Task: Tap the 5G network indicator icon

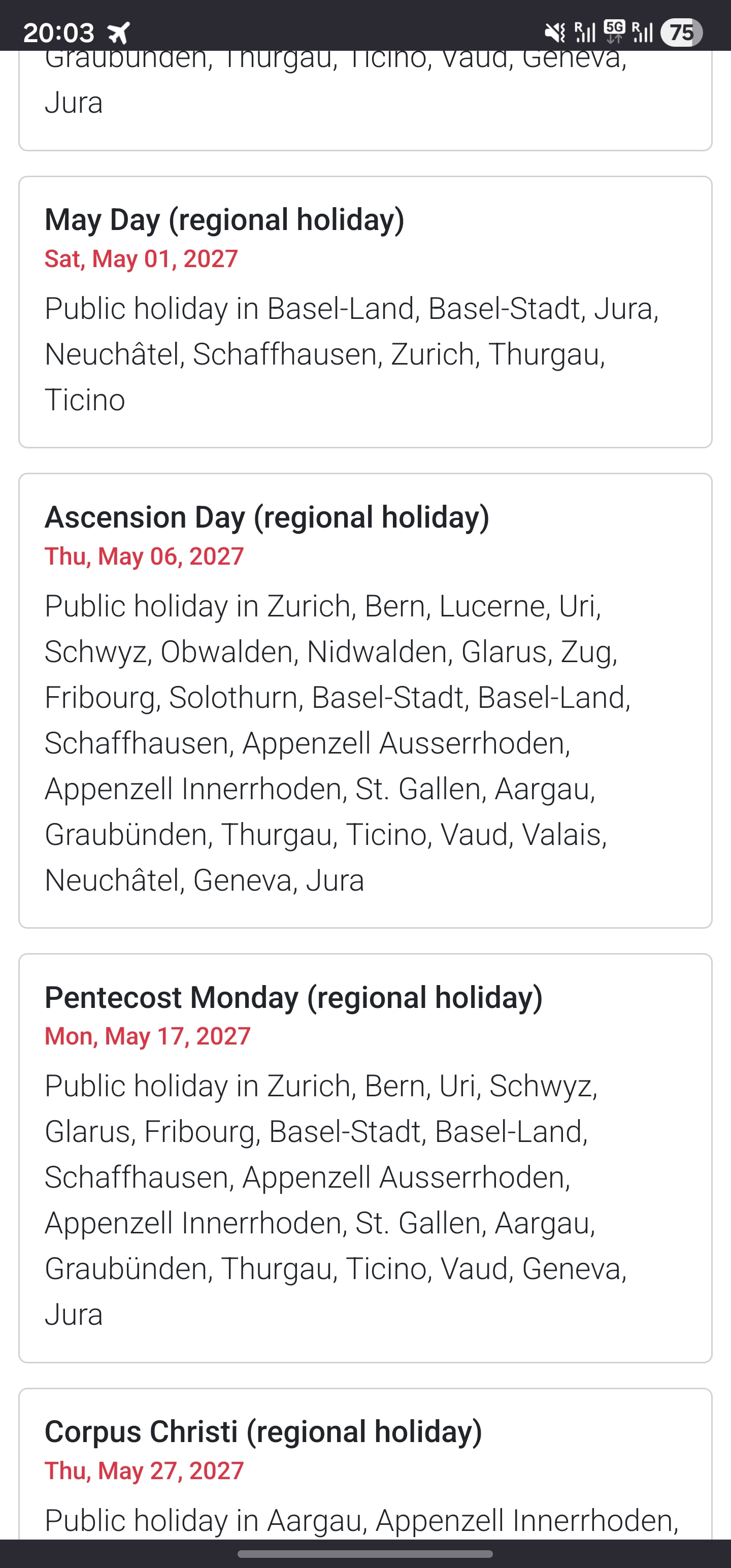Action: click(614, 31)
